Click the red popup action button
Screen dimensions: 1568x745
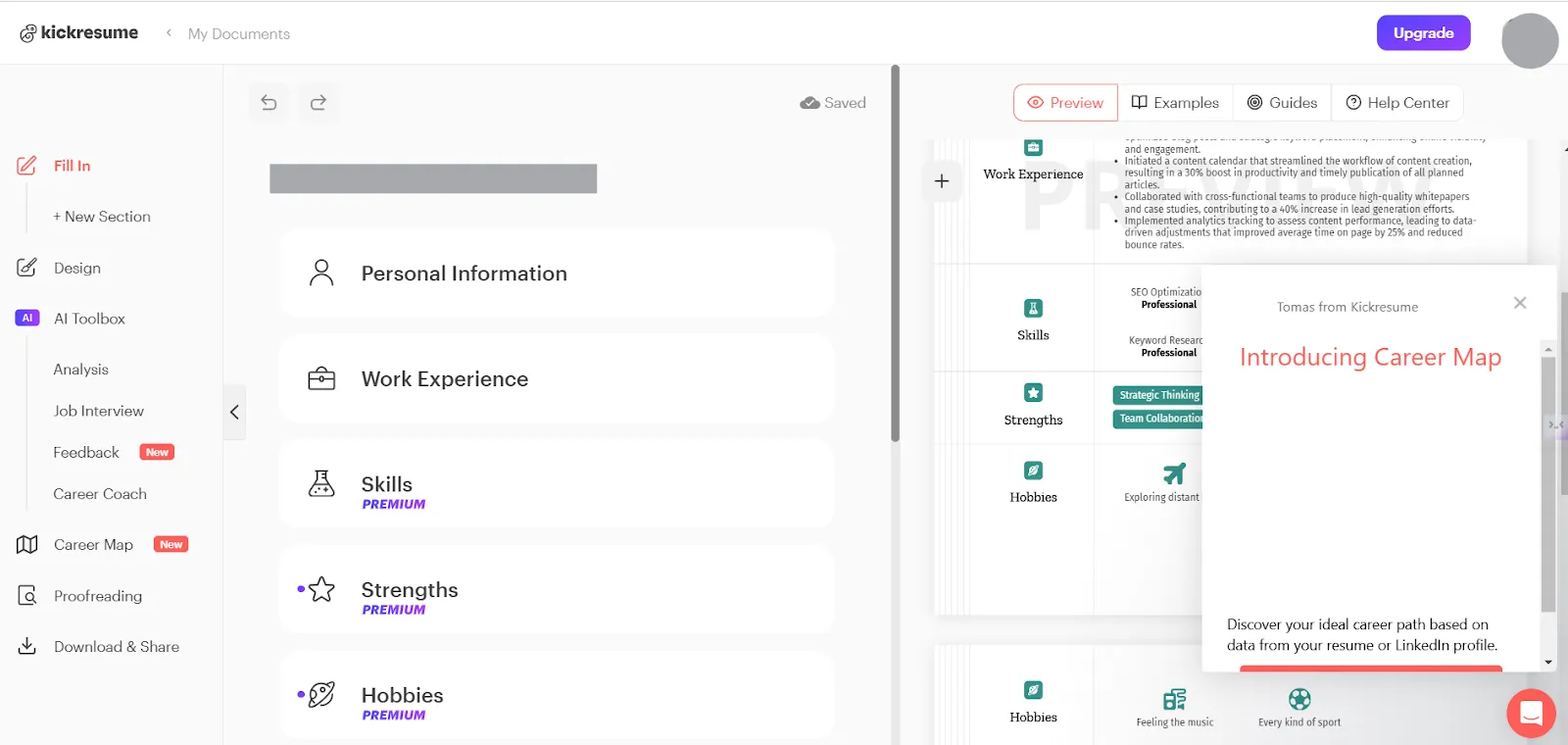tap(1370, 669)
